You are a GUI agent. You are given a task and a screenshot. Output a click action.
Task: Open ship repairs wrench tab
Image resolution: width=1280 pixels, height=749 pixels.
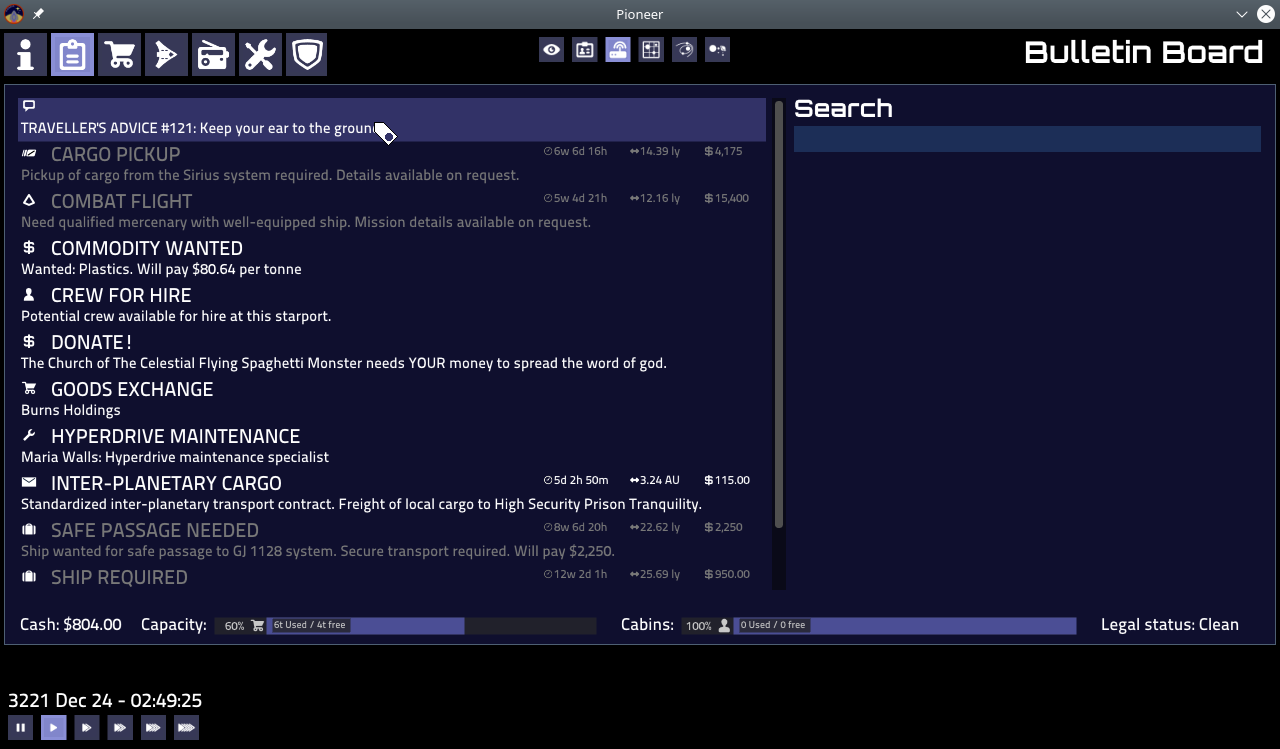[260, 54]
